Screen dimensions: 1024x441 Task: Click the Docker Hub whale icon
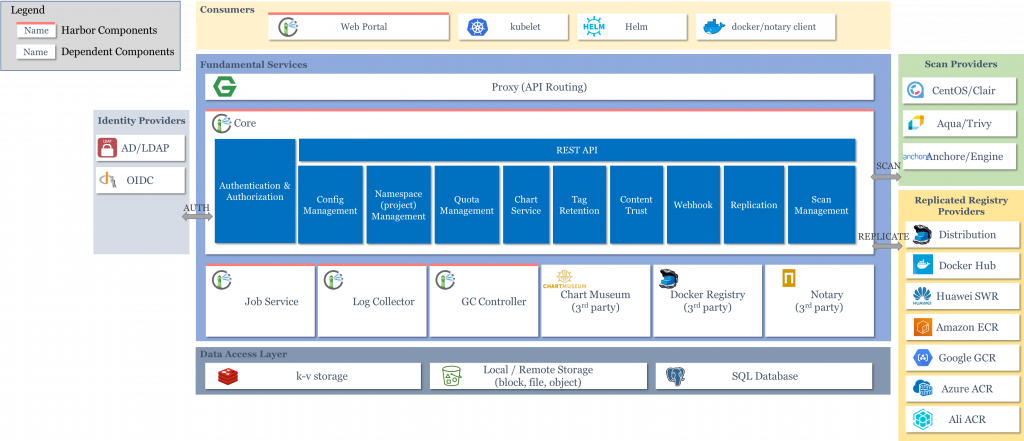pos(923,265)
